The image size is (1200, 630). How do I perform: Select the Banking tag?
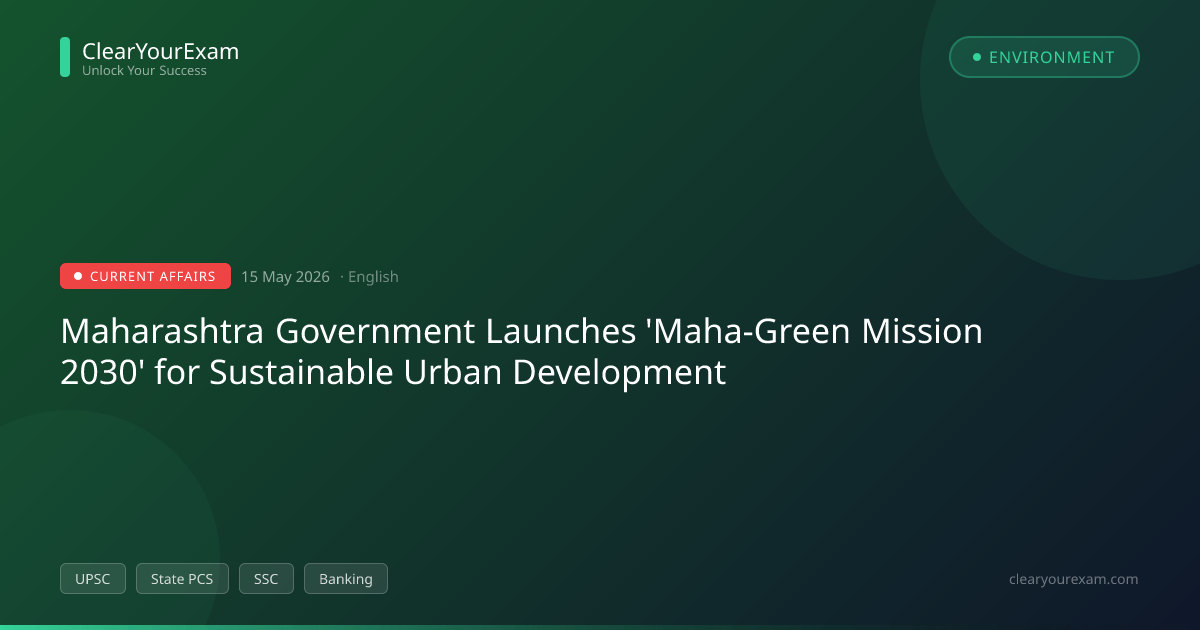click(346, 578)
